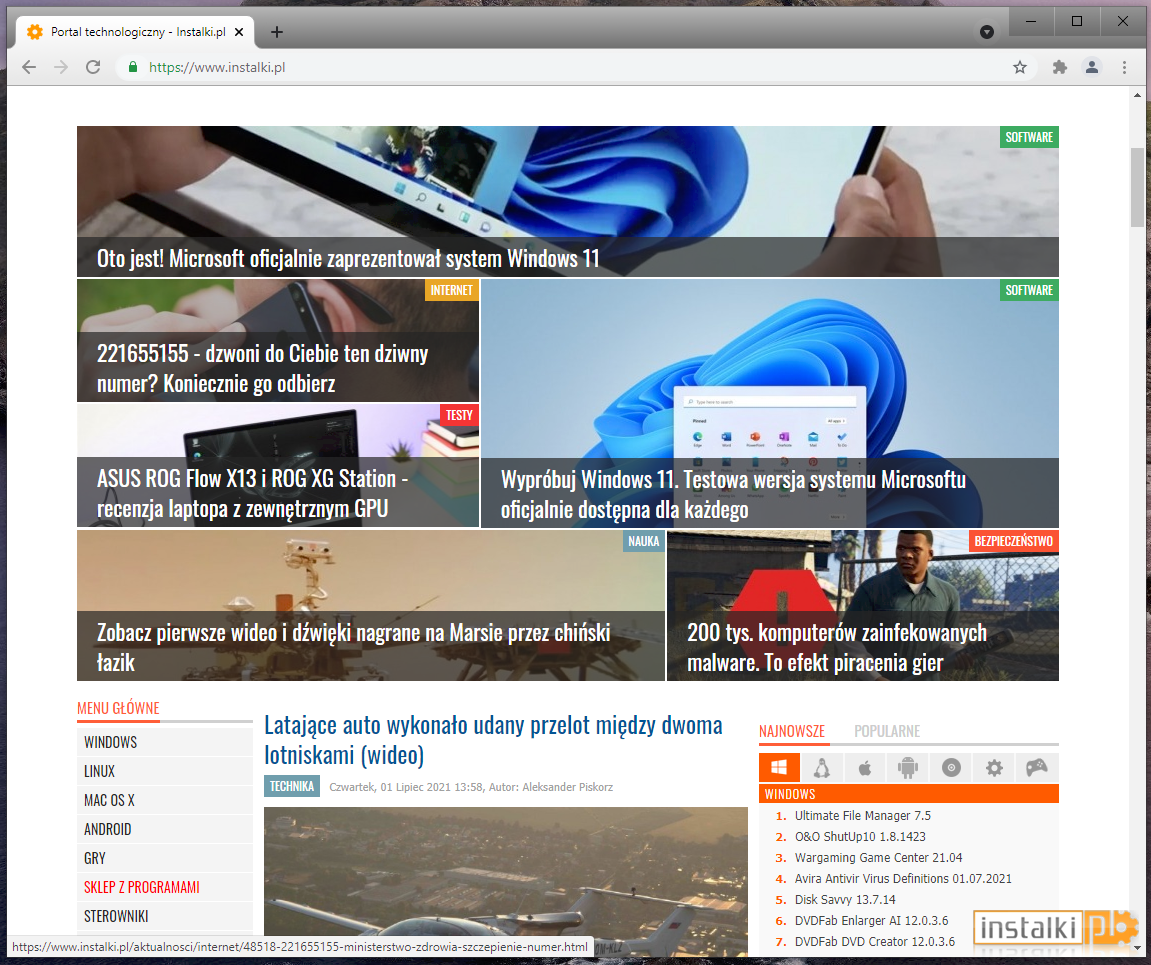Expand the tab search dropdown arrow

pyautogui.click(x=987, y=32)
